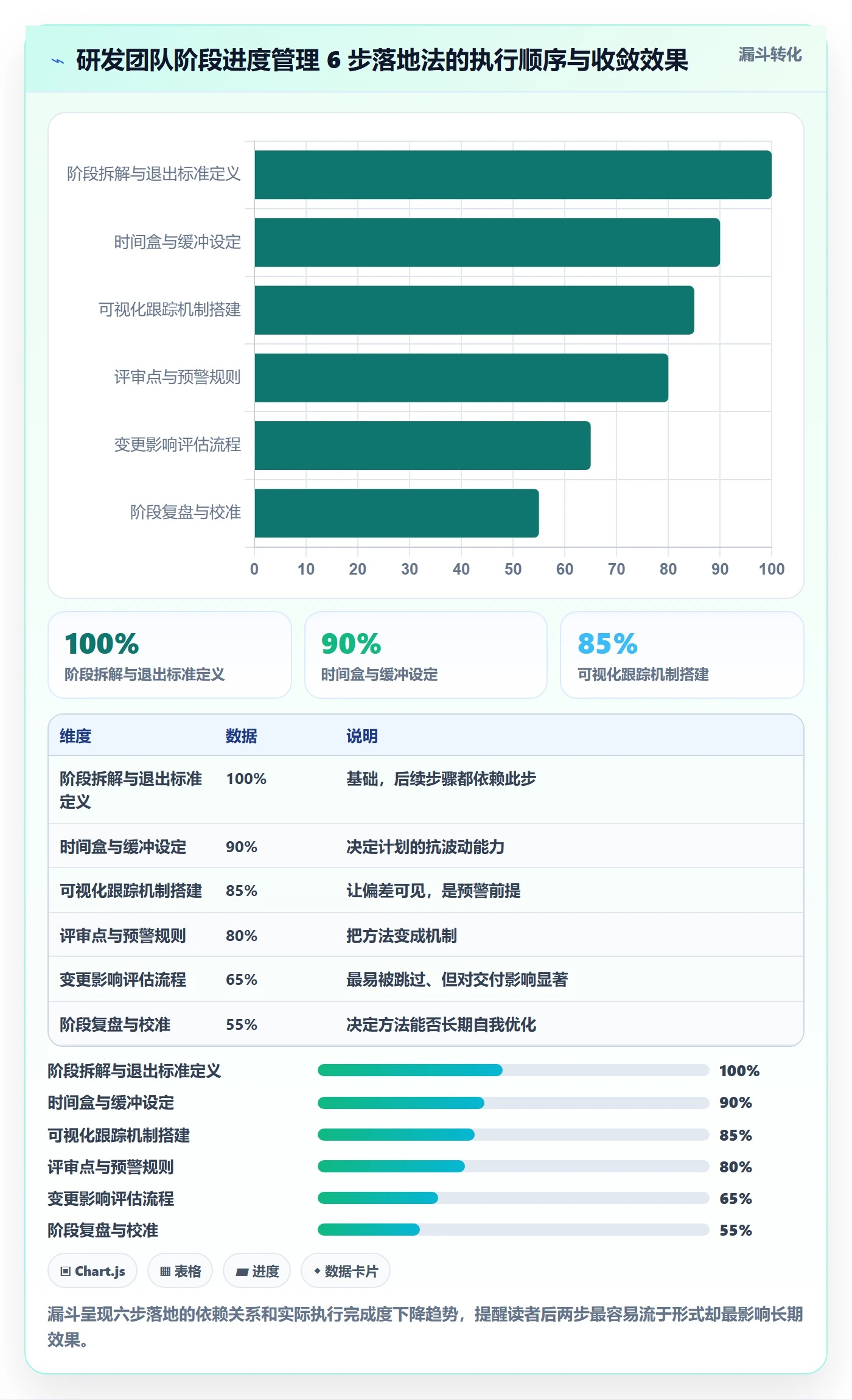This screenshot has height=1400, width=852.
Task: Click the 阶段拆解与退出标准定义 100% progress bar
Action: [514, 1070]
